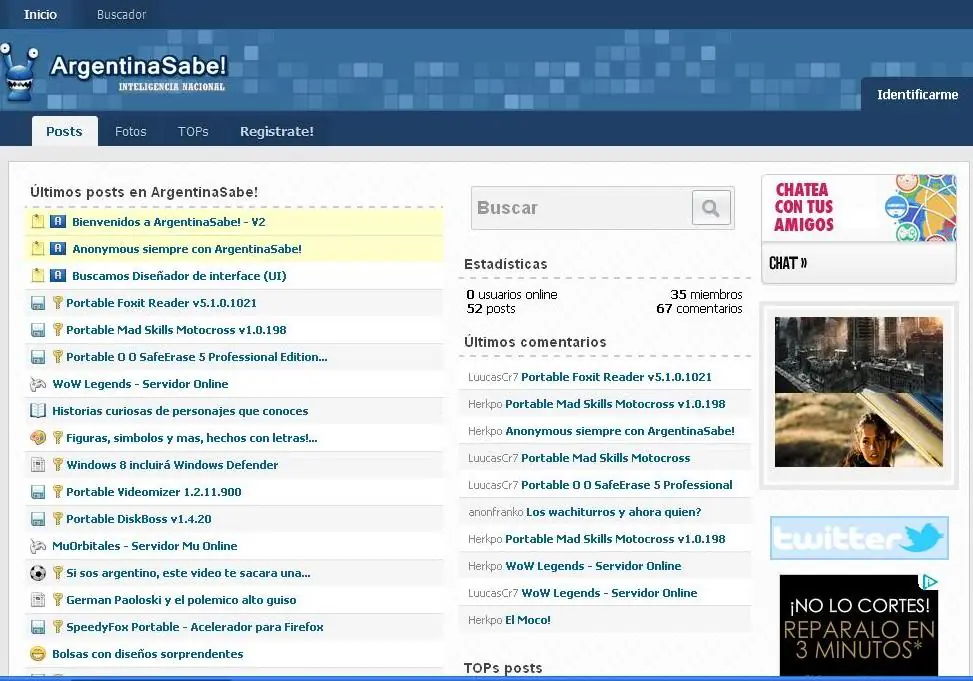Open the Buscador menu item

click(x=122, y=14)
